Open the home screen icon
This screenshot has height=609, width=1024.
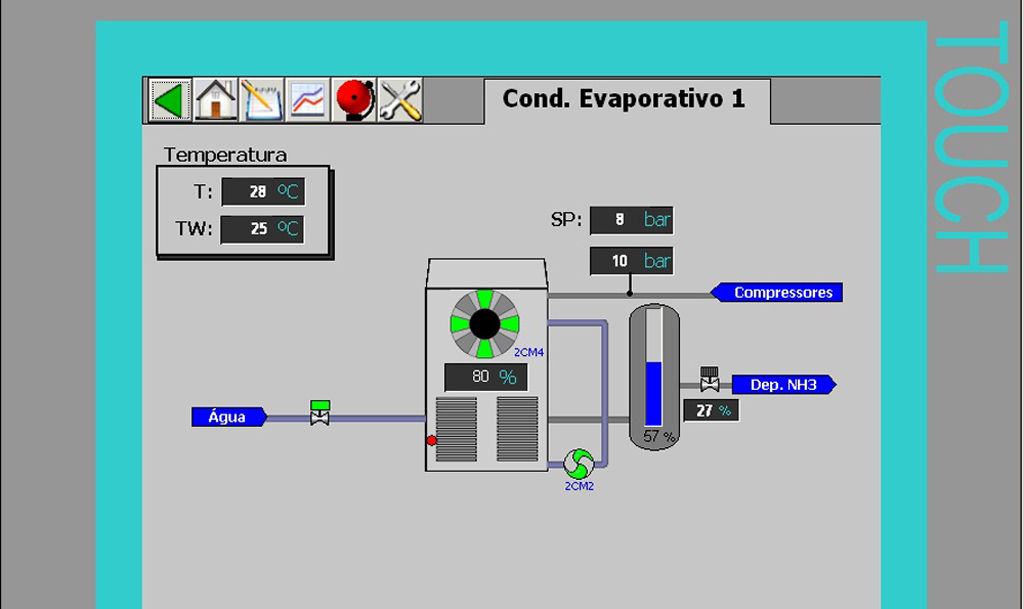point(215,100)
